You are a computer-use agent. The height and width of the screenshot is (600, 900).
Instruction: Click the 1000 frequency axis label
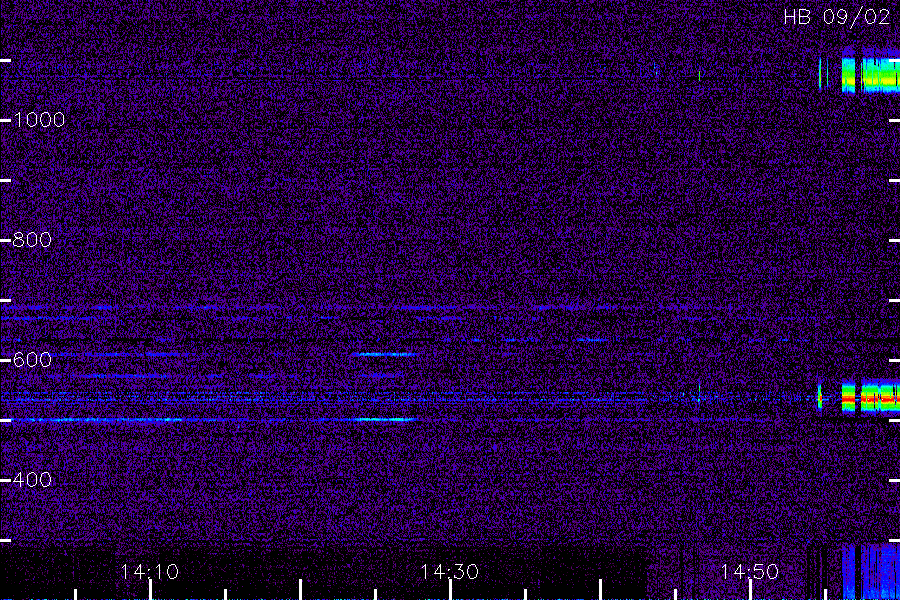39,120
